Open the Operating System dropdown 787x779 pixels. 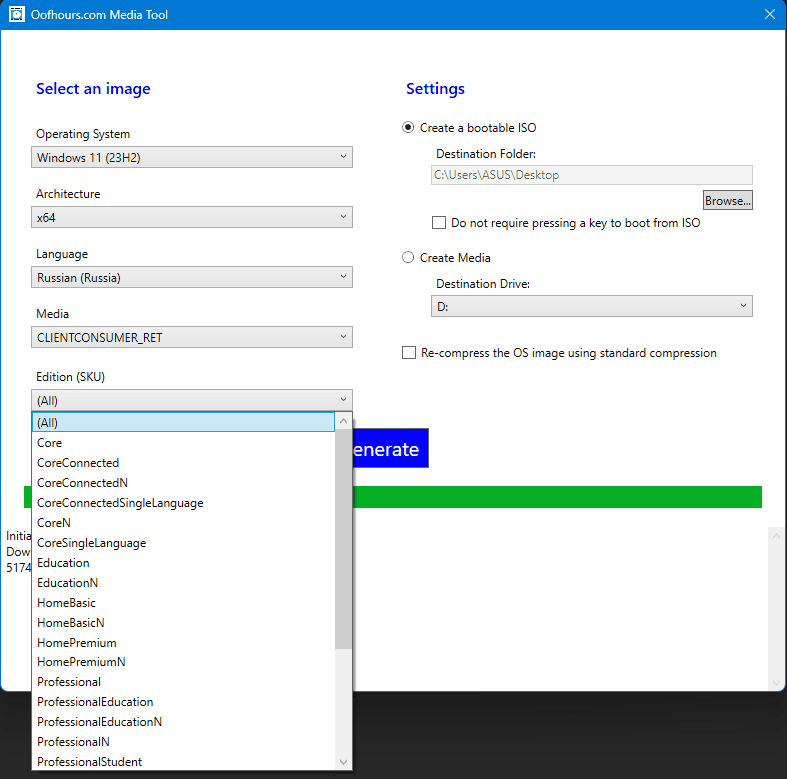(x=191, y=157)
